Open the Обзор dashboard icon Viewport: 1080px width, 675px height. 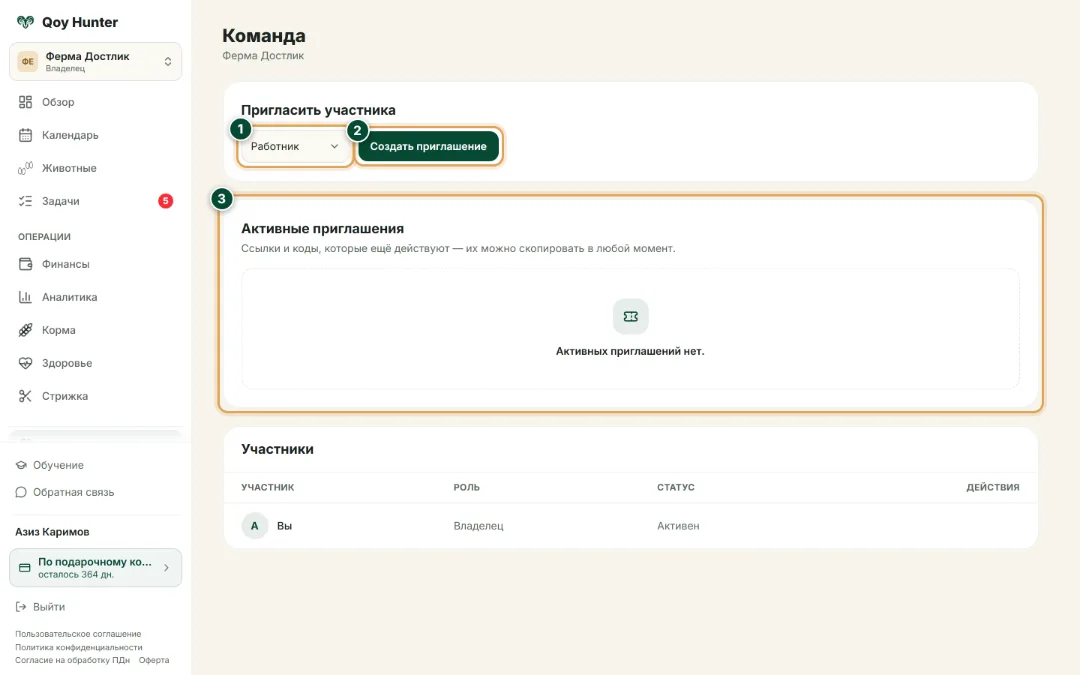(x=25, y=102)
